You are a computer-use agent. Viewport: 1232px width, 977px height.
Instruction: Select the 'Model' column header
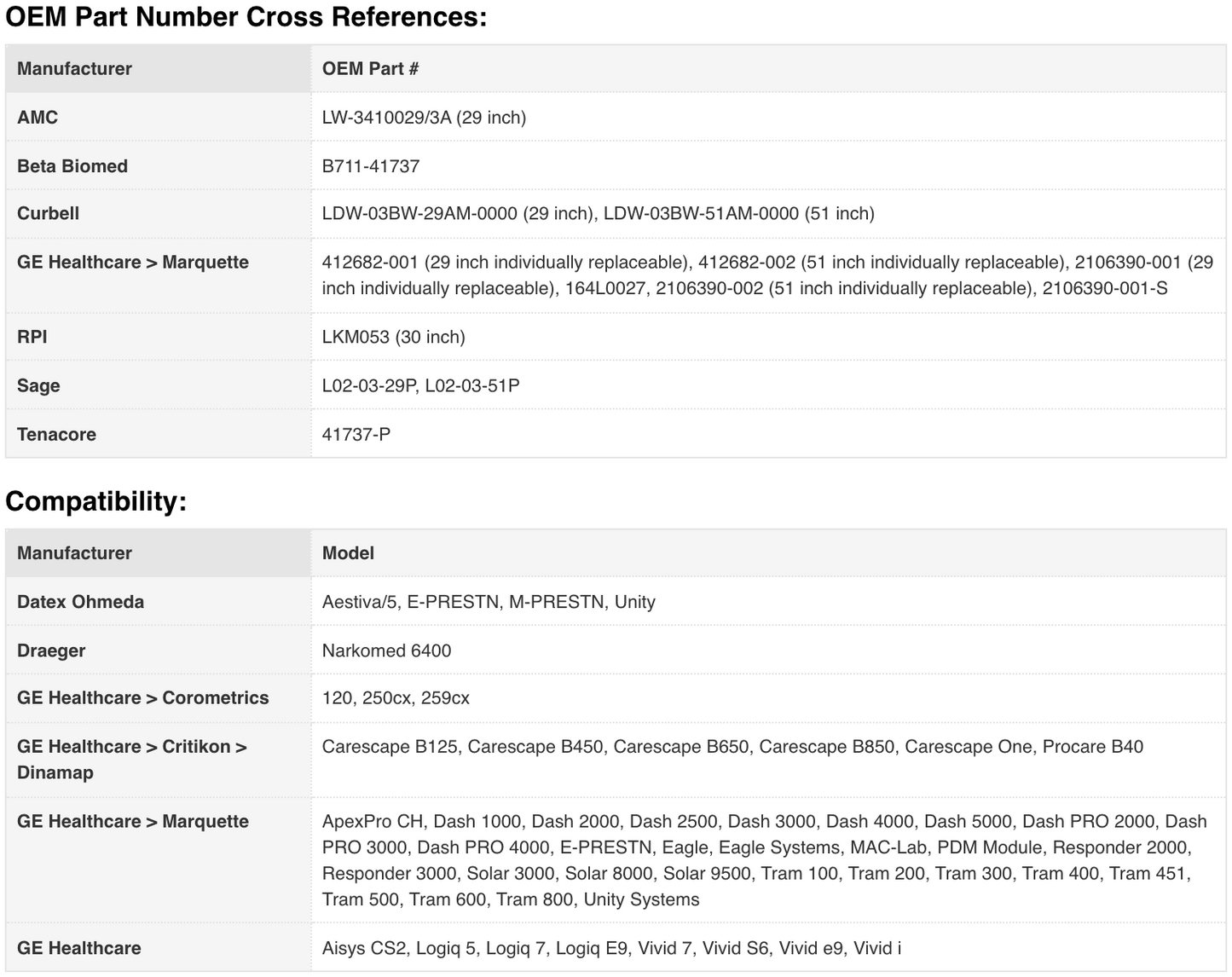tap(768, 553)
